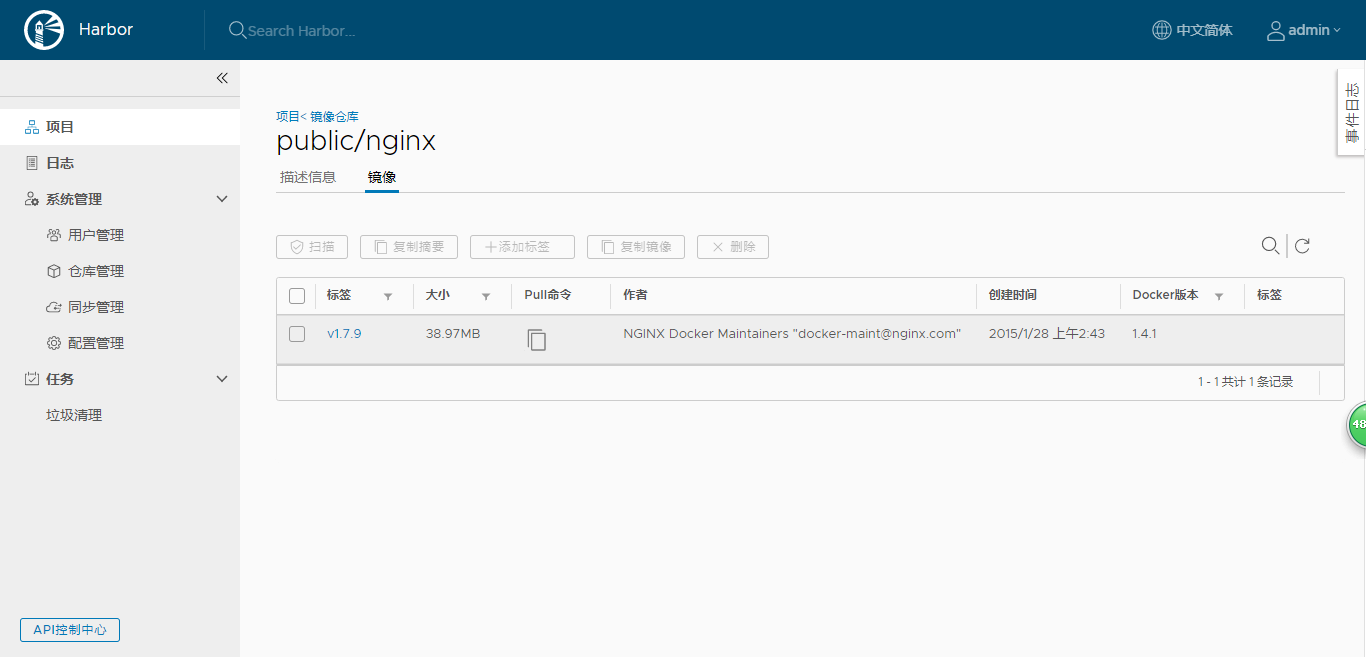
Task: Click the Pull命令 column header
Action: (548, 295)
